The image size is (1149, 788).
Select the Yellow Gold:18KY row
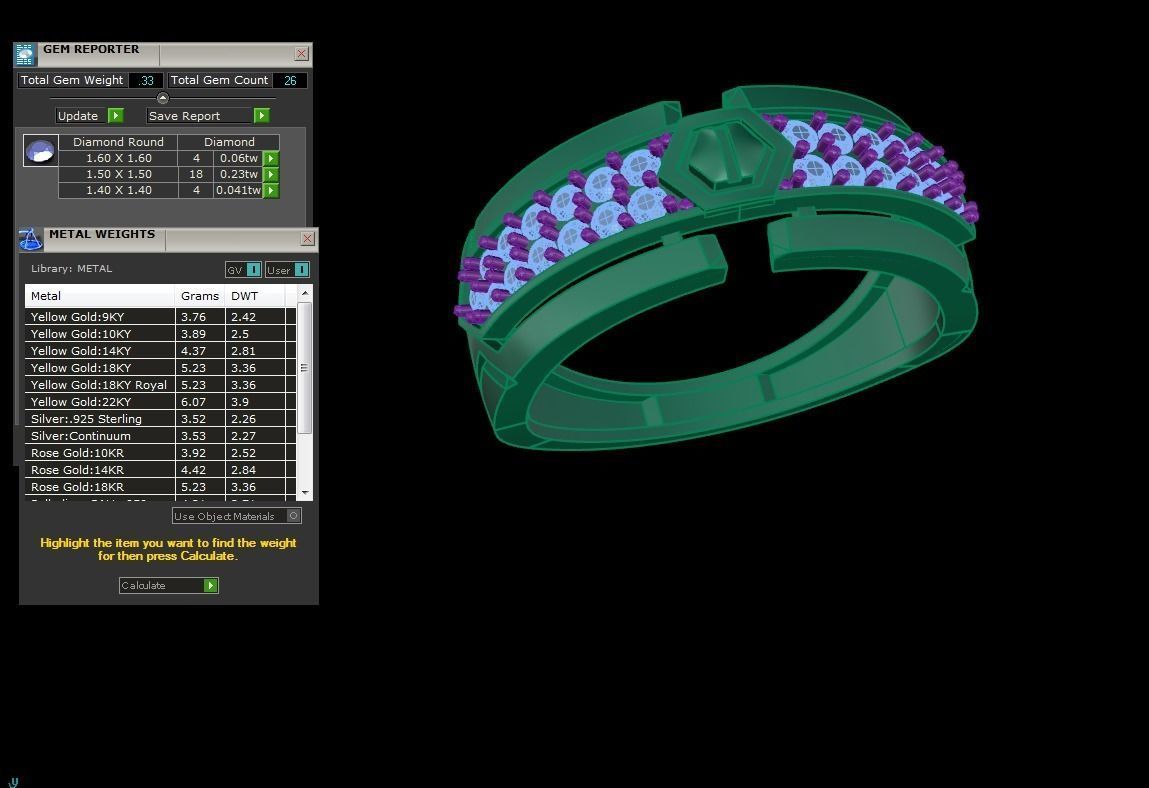coord(160,368)
